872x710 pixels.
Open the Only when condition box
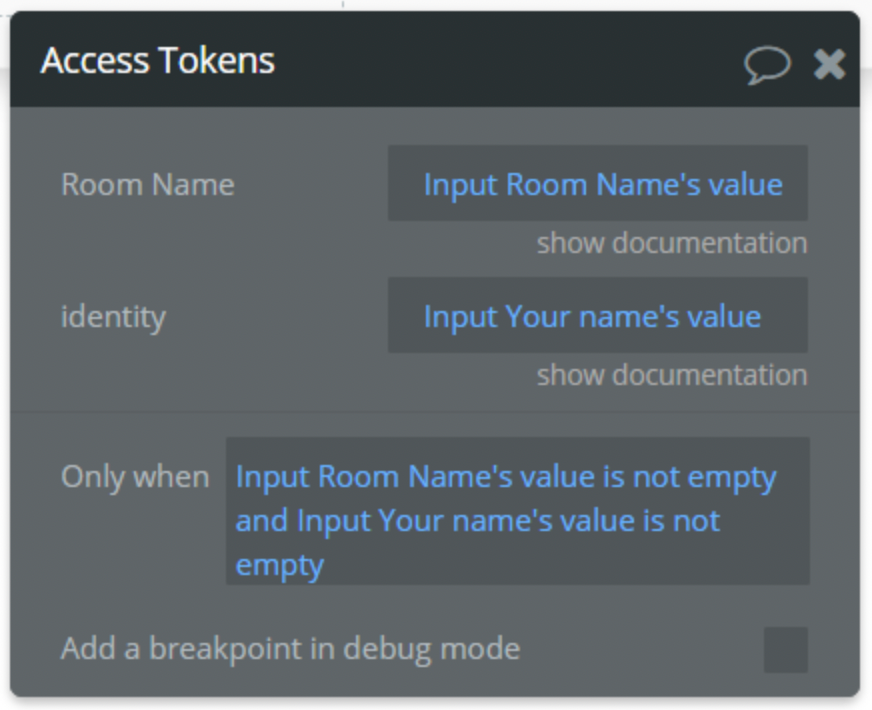point(517,510)
